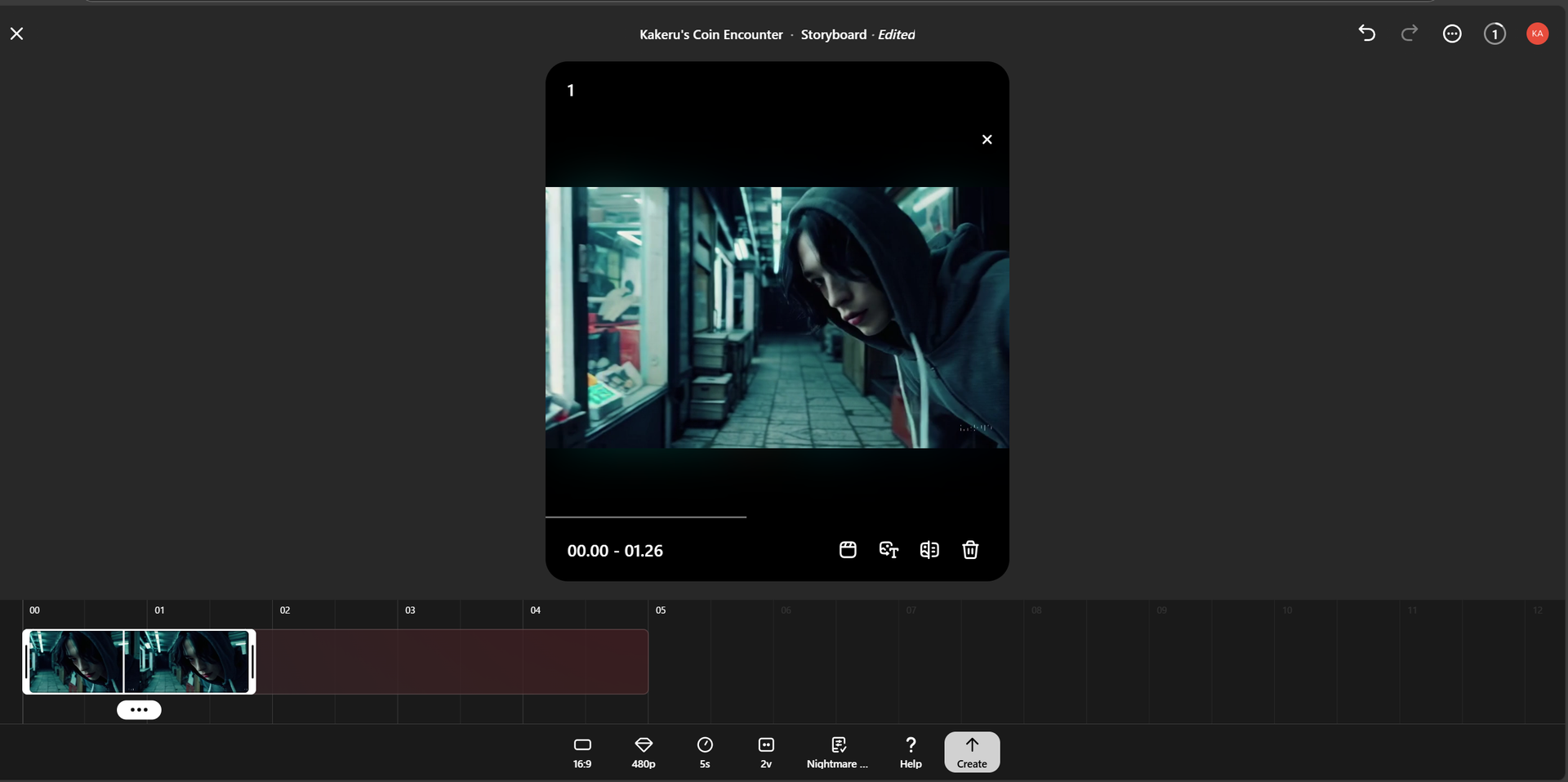
Task: Delete storyboard card 1 with trash icon
Action: pyautogui.click(x=970, y=550)
